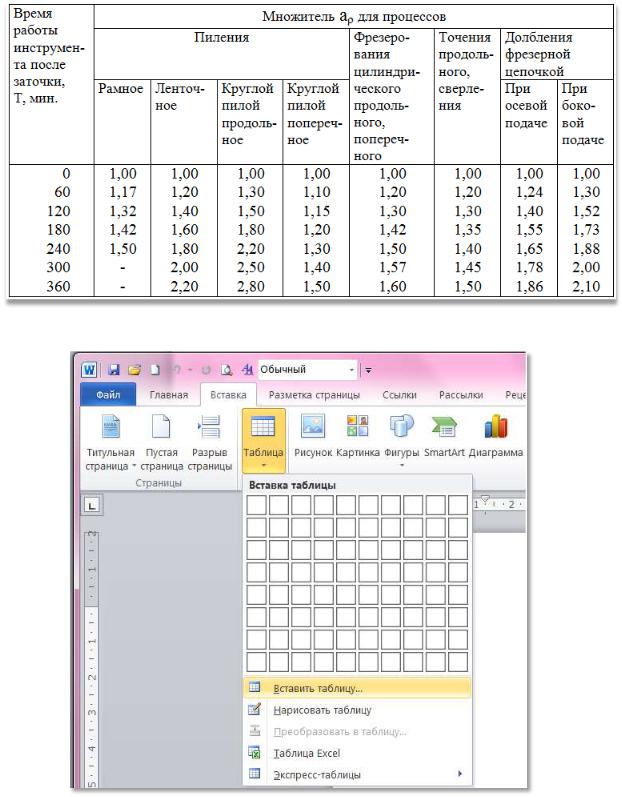Insert a Рисунок from file
Viewport: 622px width, 797px height.
click(313, 436)
